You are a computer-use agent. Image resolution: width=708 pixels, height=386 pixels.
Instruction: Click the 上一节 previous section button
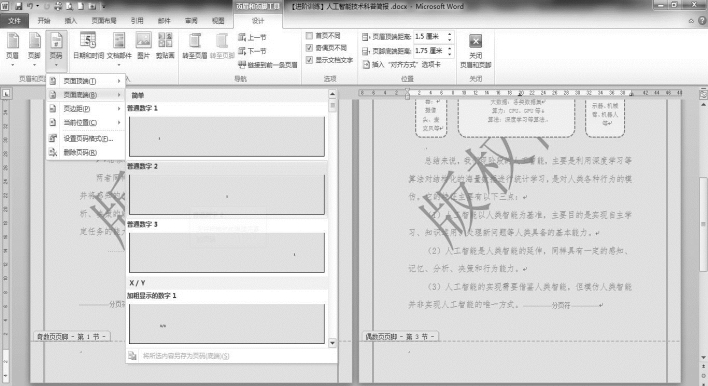pos(252,37)
